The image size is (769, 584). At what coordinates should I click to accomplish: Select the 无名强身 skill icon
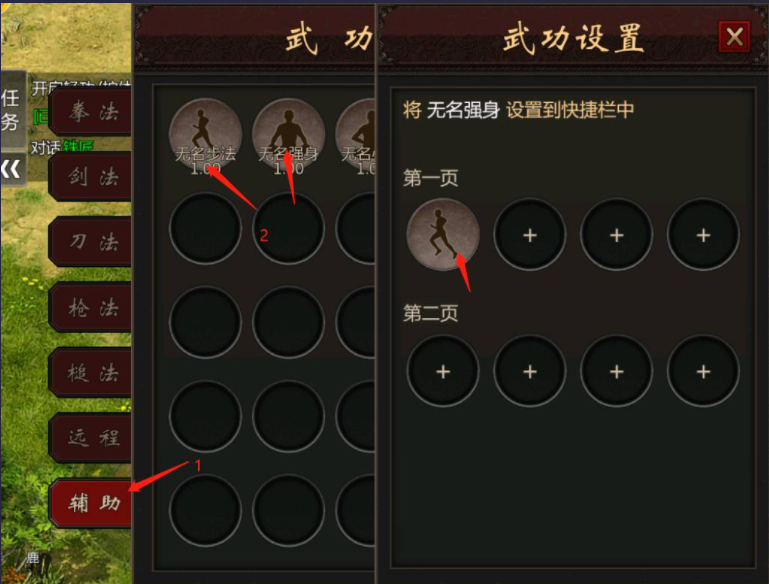(x=288, y=134)
